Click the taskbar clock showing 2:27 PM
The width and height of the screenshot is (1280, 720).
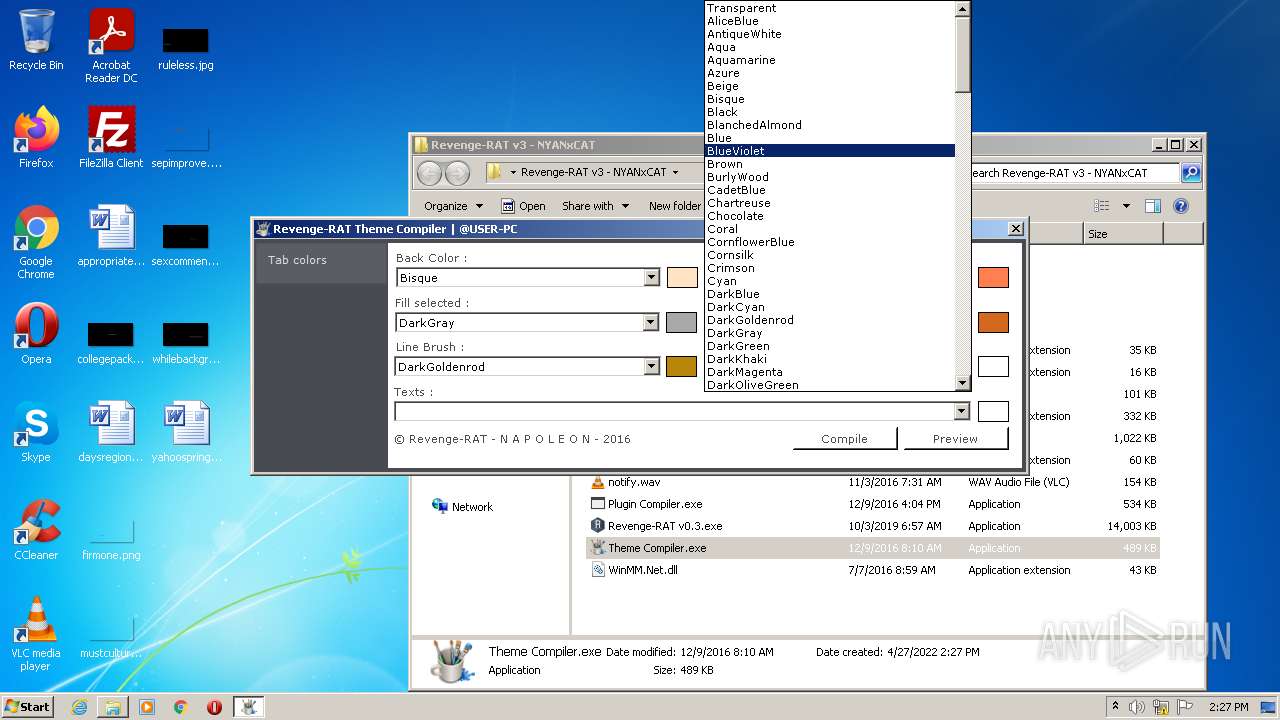click(1228, 707)
